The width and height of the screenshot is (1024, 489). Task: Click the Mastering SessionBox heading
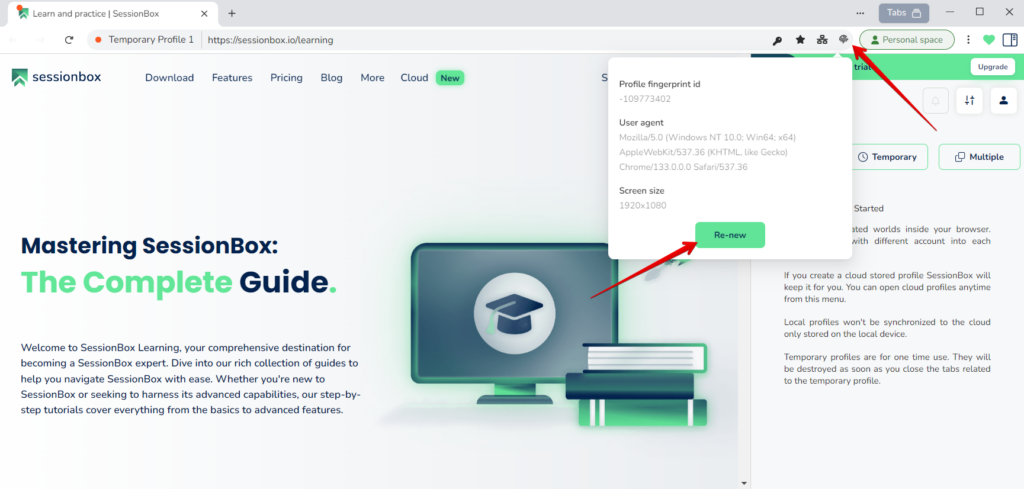click(x=150, y=247)
